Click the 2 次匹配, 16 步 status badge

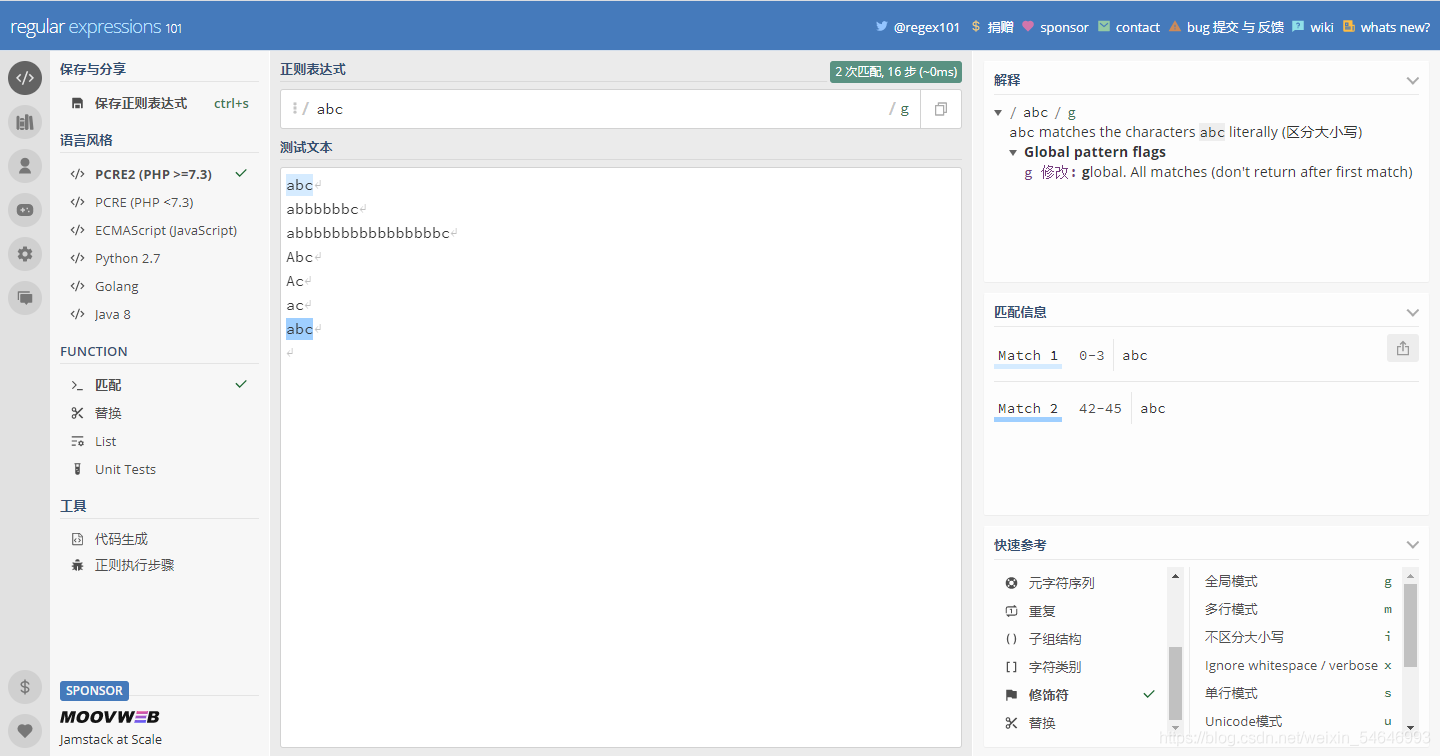[x=896, y=71]
